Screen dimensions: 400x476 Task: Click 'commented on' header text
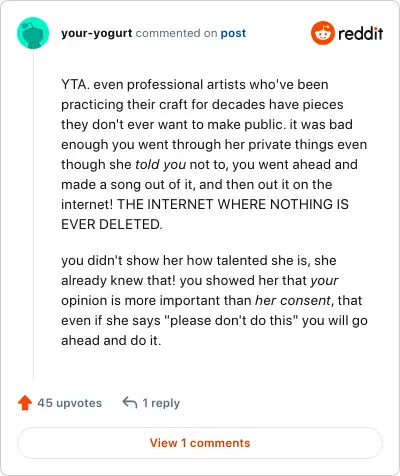tap(176, 33)
